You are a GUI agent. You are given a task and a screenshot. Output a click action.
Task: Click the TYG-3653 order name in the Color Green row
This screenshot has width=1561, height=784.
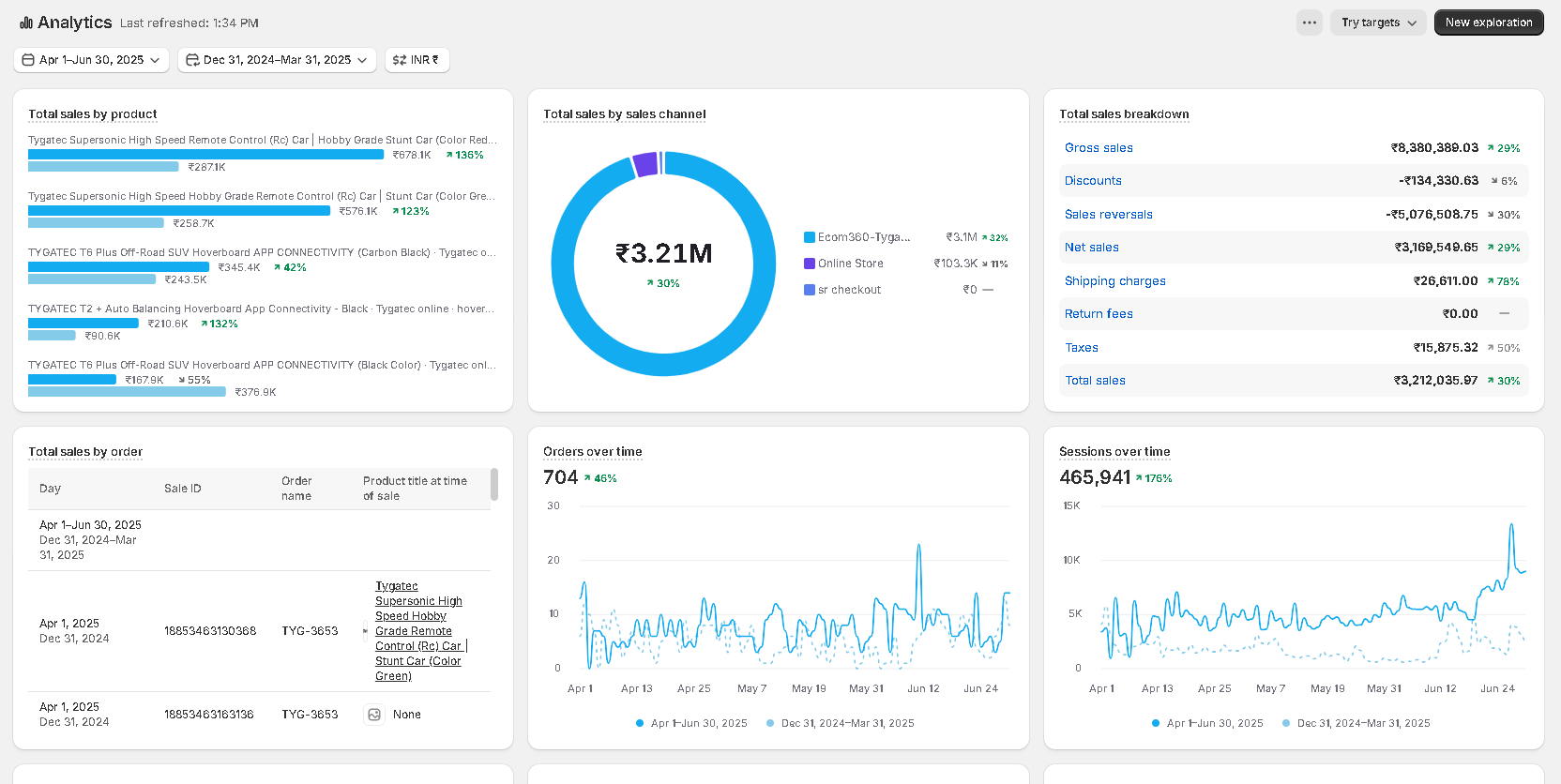[x=310, y=631]
